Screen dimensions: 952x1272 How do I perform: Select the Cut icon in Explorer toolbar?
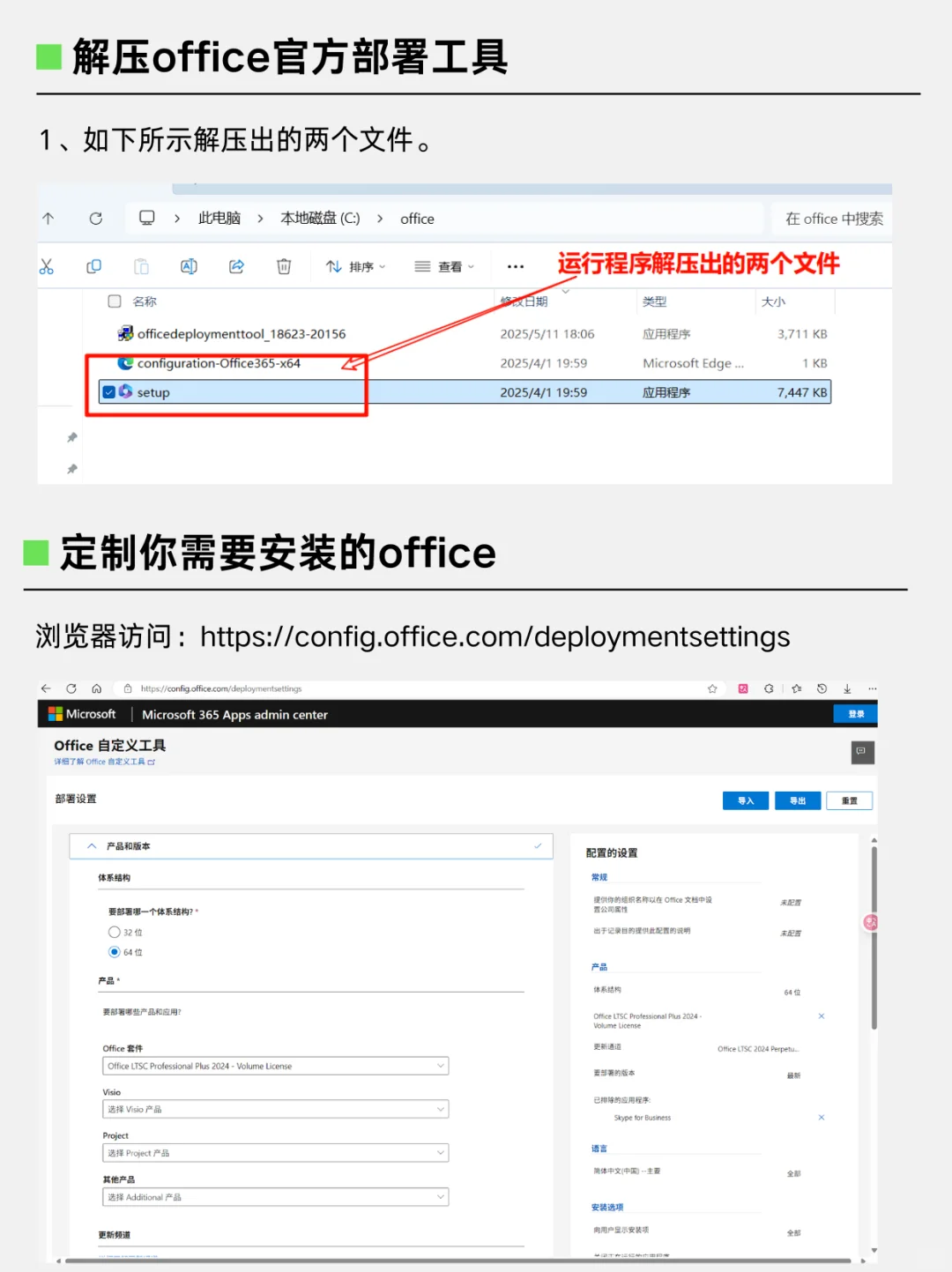pos(47,265)
